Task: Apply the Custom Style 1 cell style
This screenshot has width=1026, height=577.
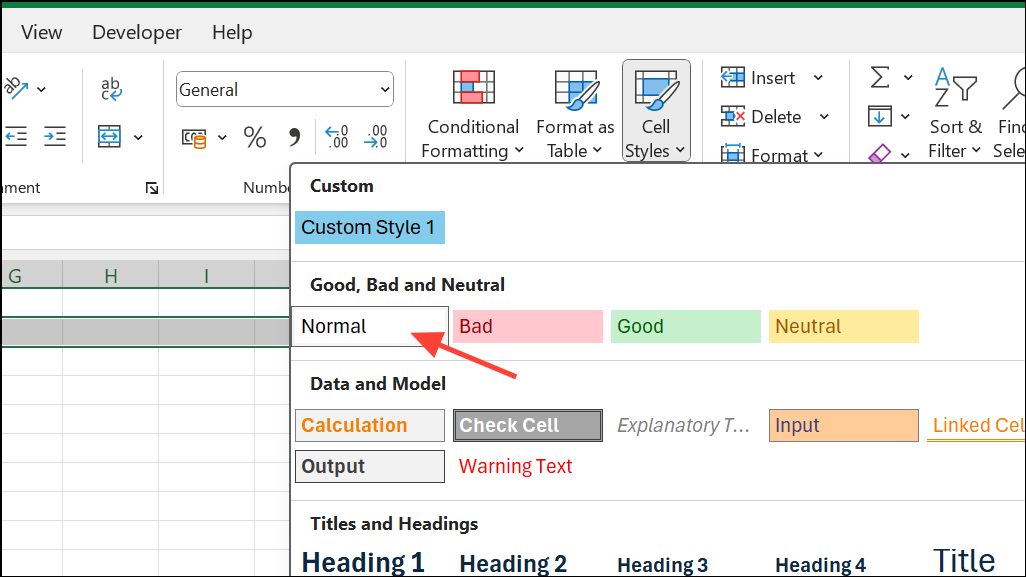Action: click(x=369, y=227)
